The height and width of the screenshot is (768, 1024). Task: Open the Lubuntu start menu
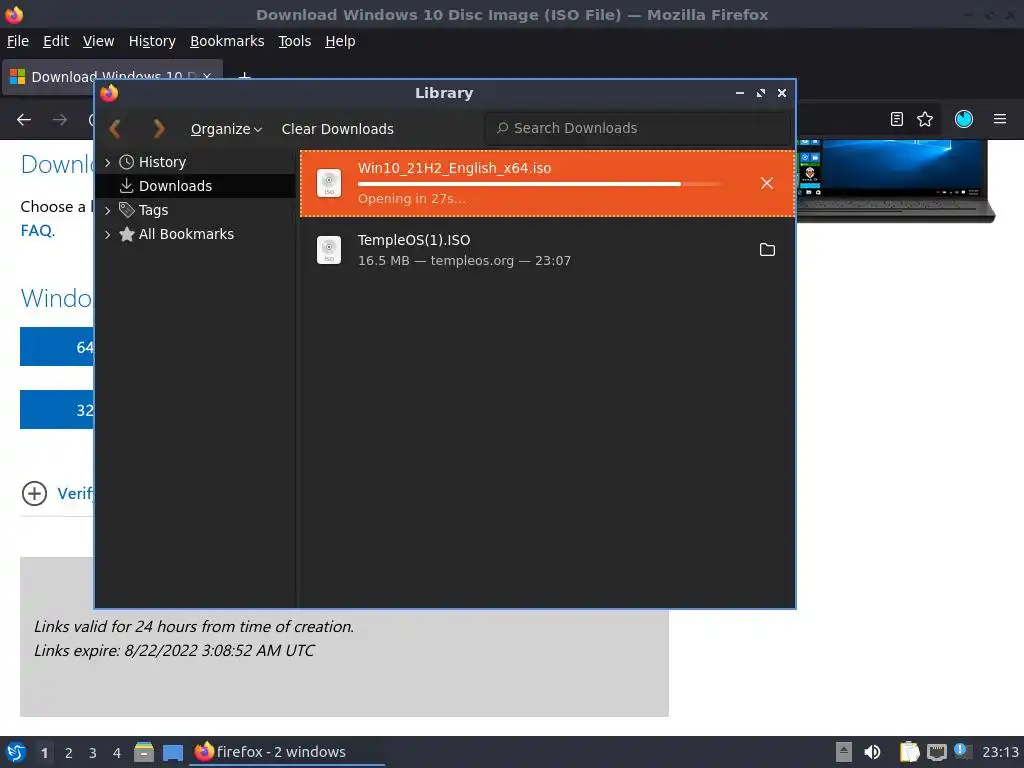15,752
